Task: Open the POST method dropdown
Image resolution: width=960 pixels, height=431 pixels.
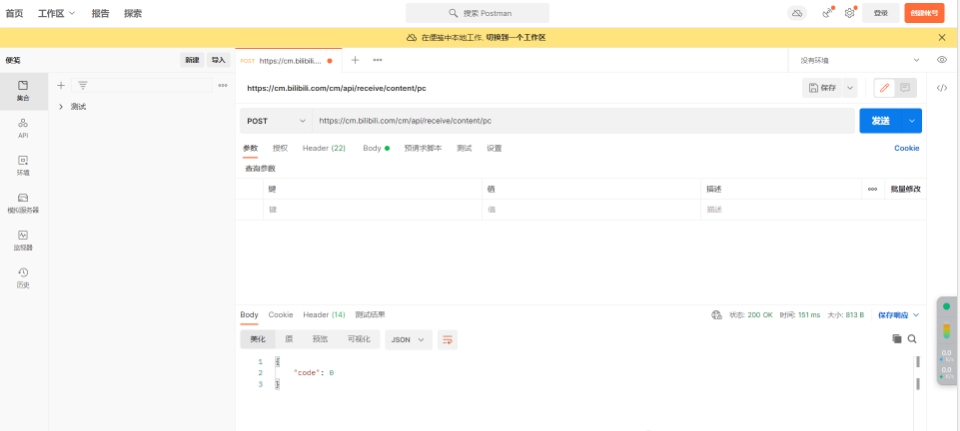Action: (276, 121)
